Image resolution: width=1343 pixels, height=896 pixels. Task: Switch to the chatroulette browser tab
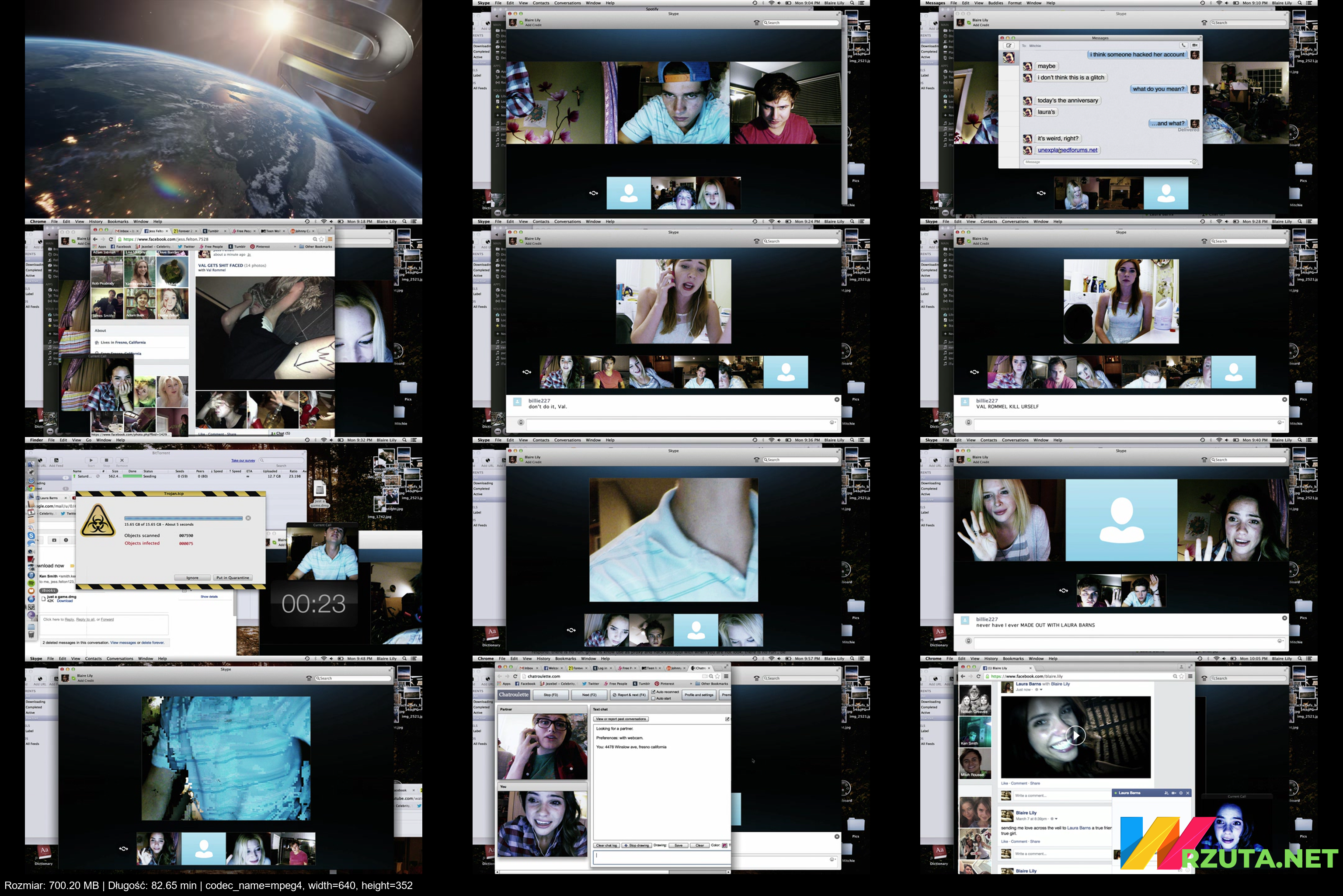click(x=701, y=668)
